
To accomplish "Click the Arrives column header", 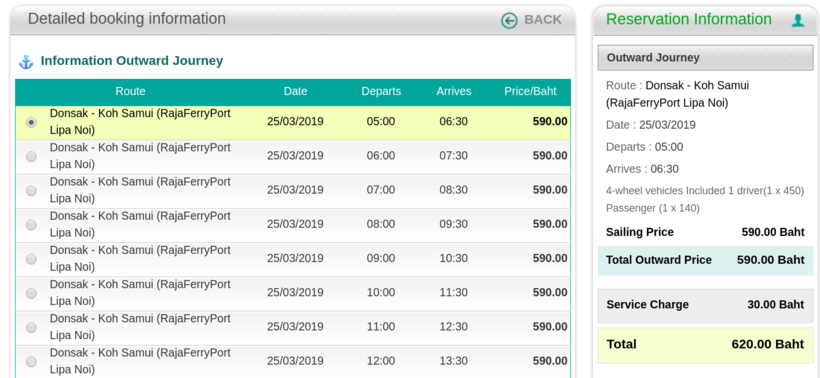I will coord(454,91).
